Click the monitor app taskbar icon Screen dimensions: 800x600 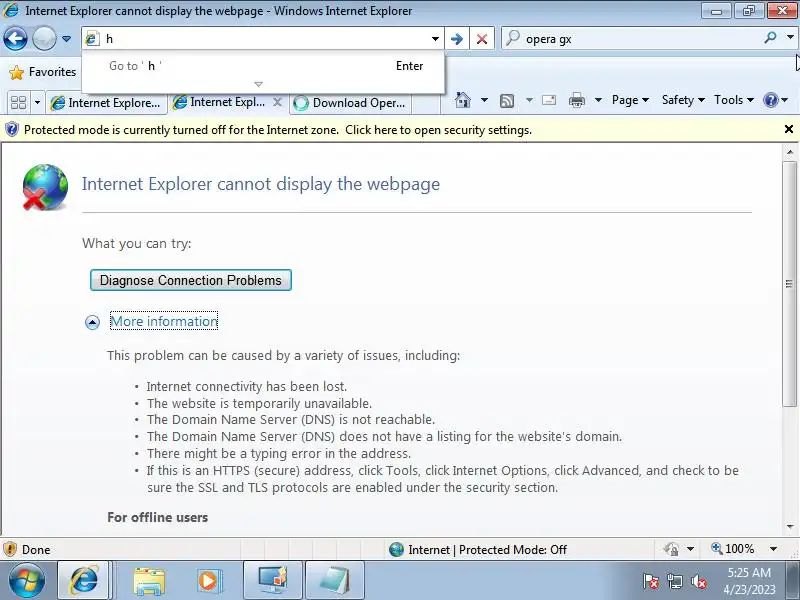pyautogui.click(x=273, y=581)
